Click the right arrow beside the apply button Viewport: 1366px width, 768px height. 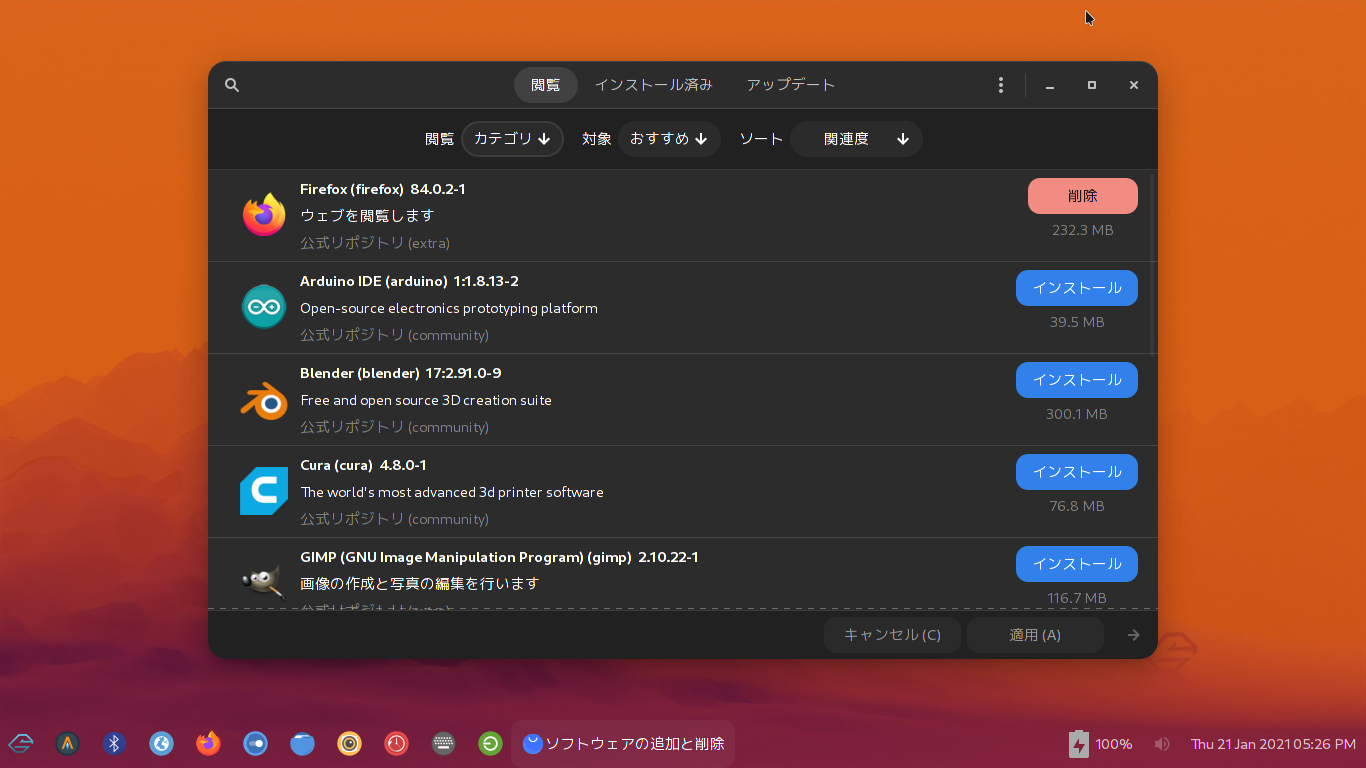coord(1133,635)
